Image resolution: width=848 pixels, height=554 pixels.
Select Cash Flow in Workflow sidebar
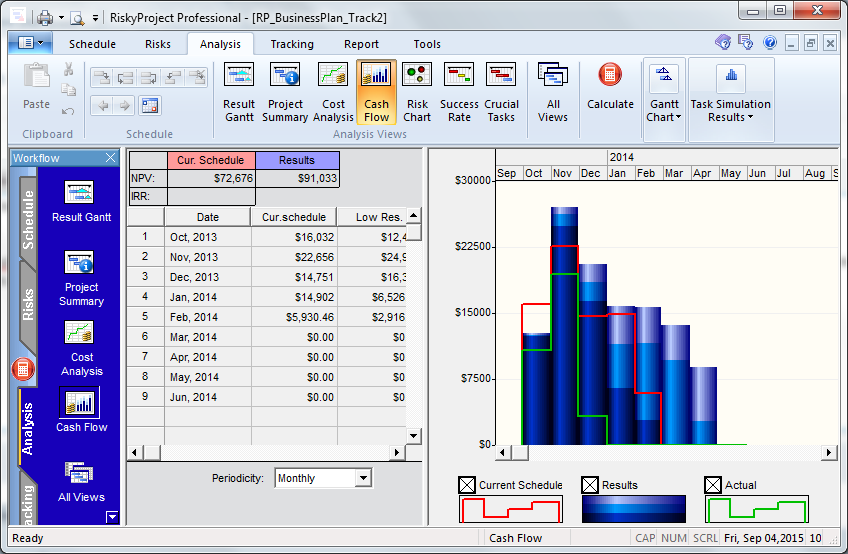(x=81, y=411)
